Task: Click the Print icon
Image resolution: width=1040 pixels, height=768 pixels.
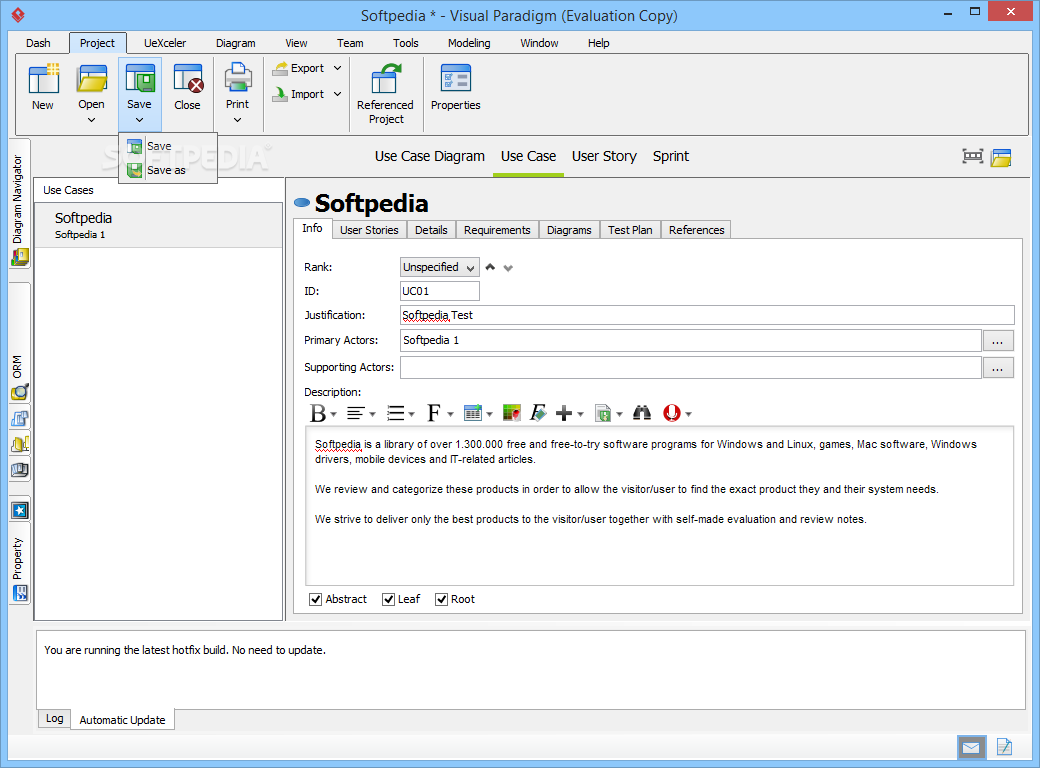Action: [237, 78]
